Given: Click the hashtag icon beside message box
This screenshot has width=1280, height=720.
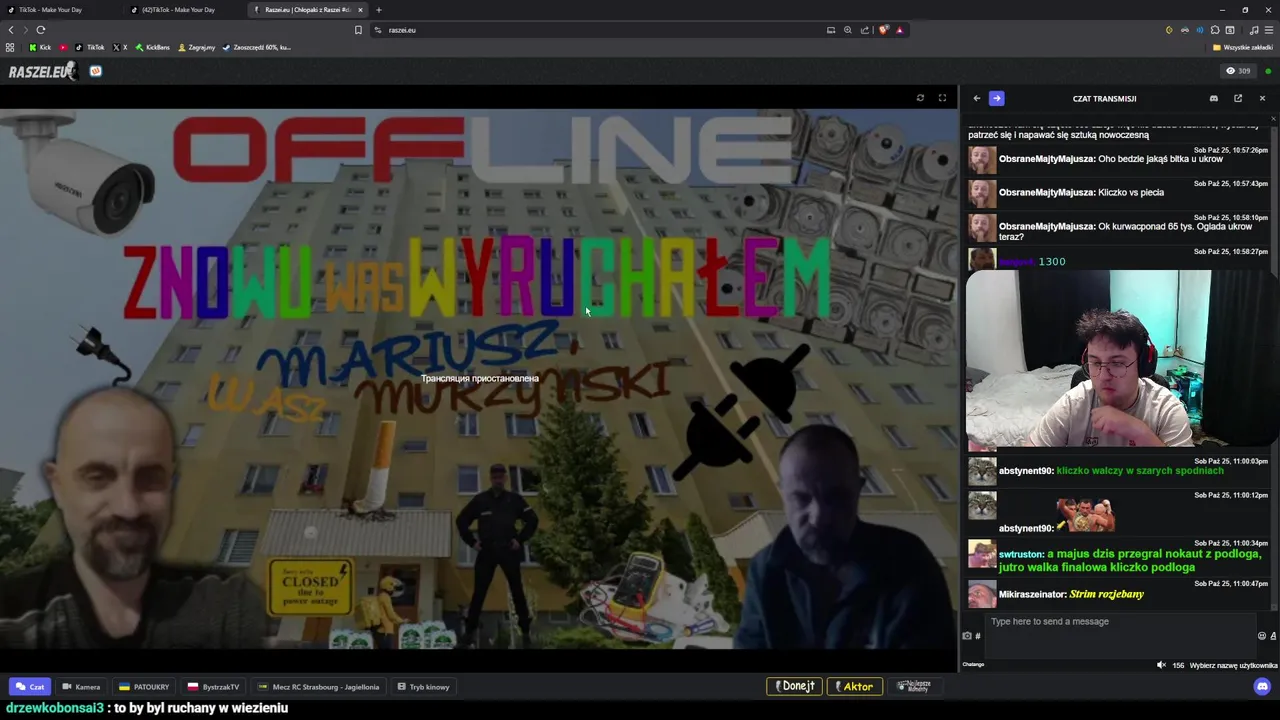Looking at the screenshot, I should pyautogui.click(x=978, y=636).
